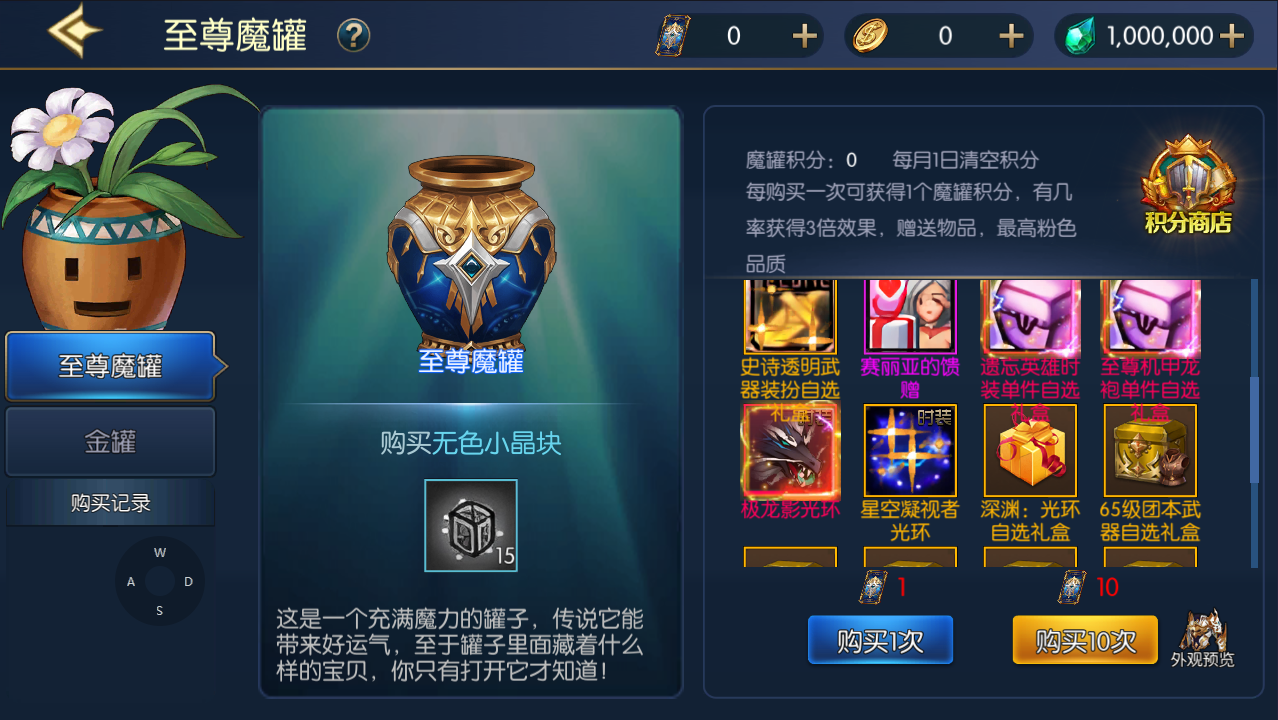Open the 积分商店 points shop icon
Image resolution: width=1278 pixels, height=720 pixels.
click(x=1188, y=186)
